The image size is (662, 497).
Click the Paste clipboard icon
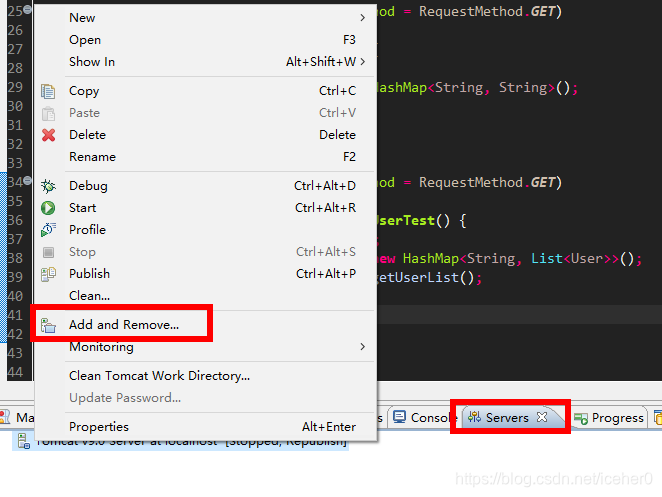click(x=48, y=113)
